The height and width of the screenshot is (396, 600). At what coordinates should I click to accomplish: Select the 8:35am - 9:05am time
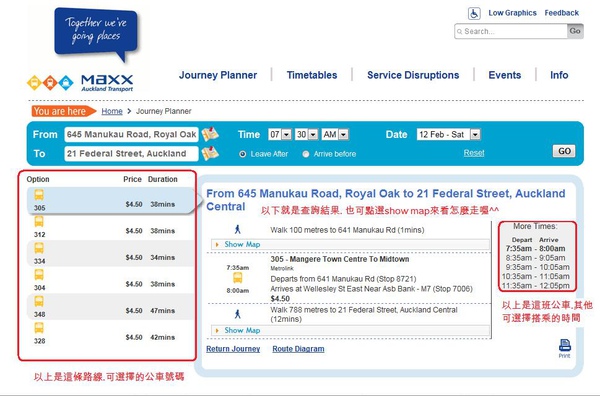tap(535, 258)
